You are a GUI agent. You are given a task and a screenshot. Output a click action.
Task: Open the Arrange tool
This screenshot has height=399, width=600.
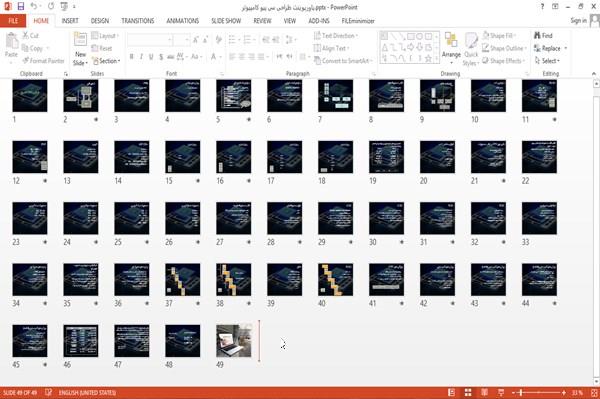451,46
